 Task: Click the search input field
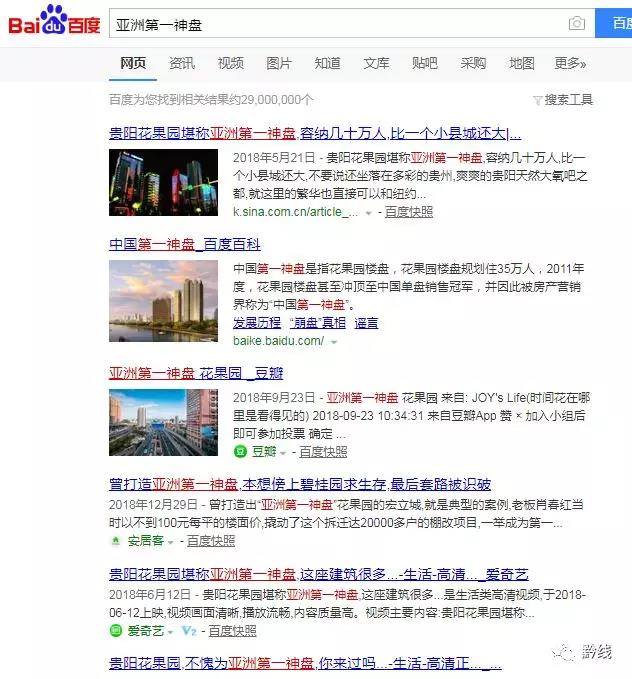coord(352,23)
